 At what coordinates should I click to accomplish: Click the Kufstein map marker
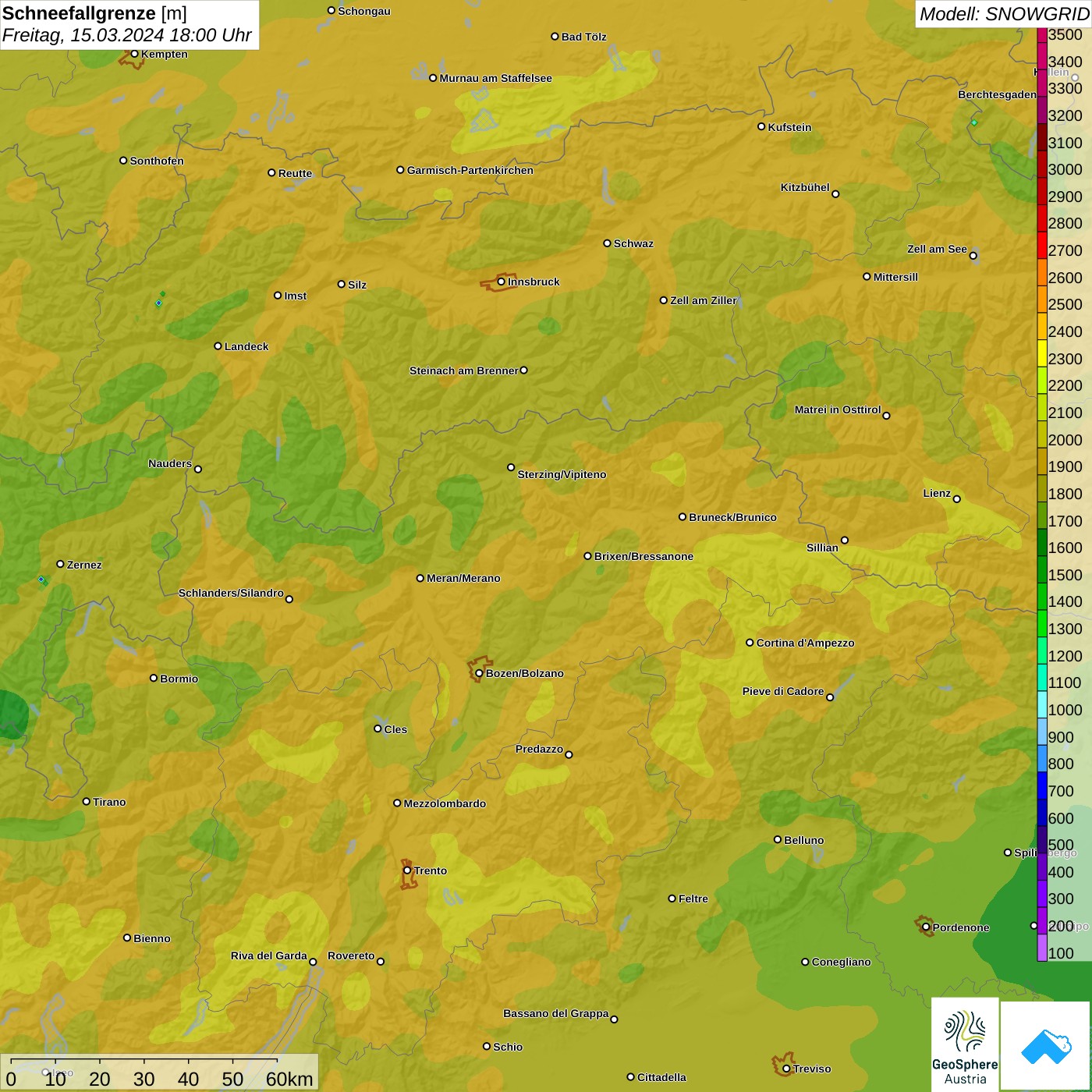761,126
